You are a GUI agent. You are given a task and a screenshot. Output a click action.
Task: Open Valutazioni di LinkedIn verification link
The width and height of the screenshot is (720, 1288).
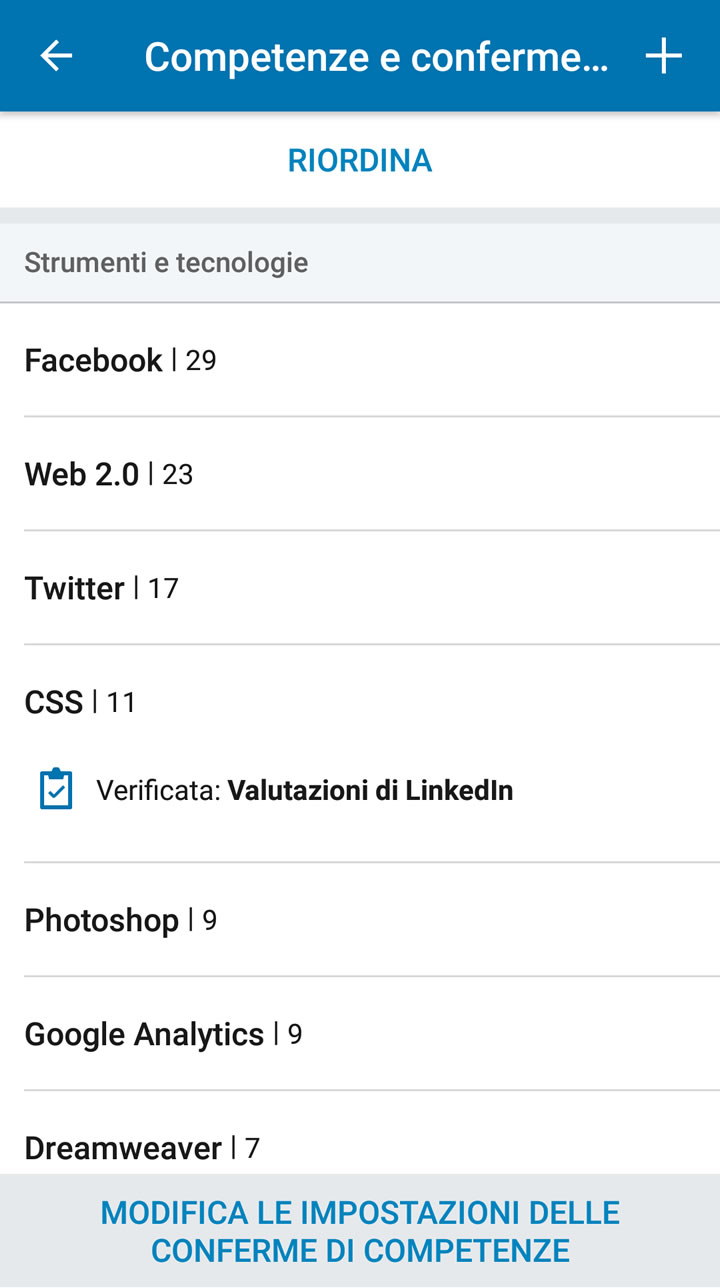click(370, 790)
